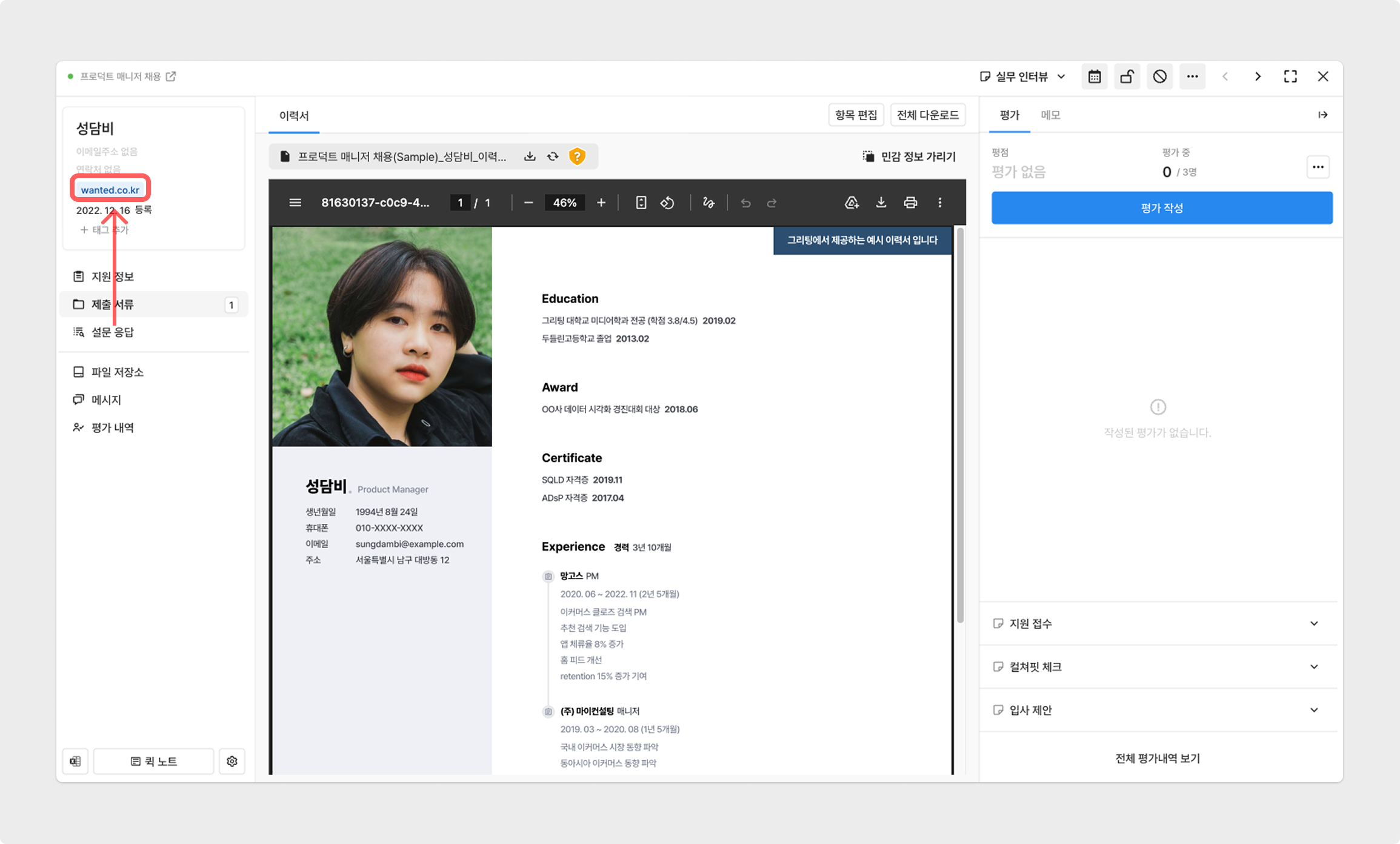The height and width of the screenshot is (844, 1400).
Task: Open 설문 응답 in the sidebar
Action: [154, 332]
